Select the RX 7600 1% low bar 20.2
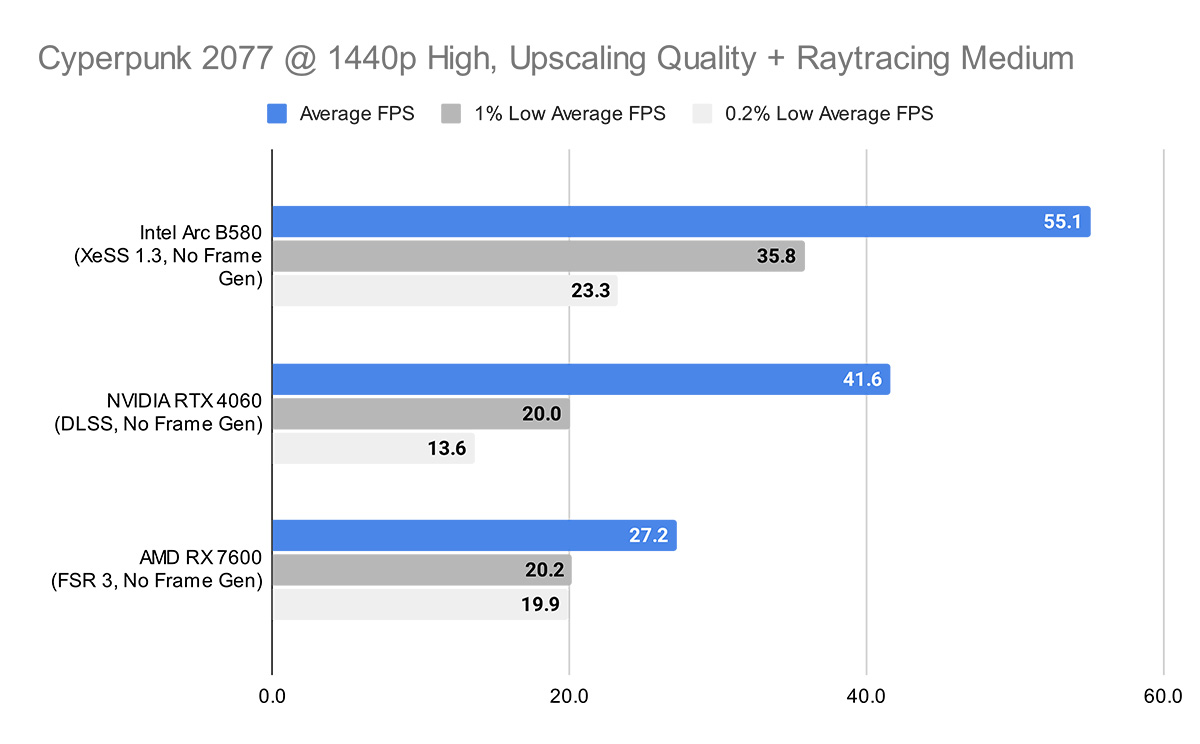This screenshot has height=744, width=1200. coord(423,570)
